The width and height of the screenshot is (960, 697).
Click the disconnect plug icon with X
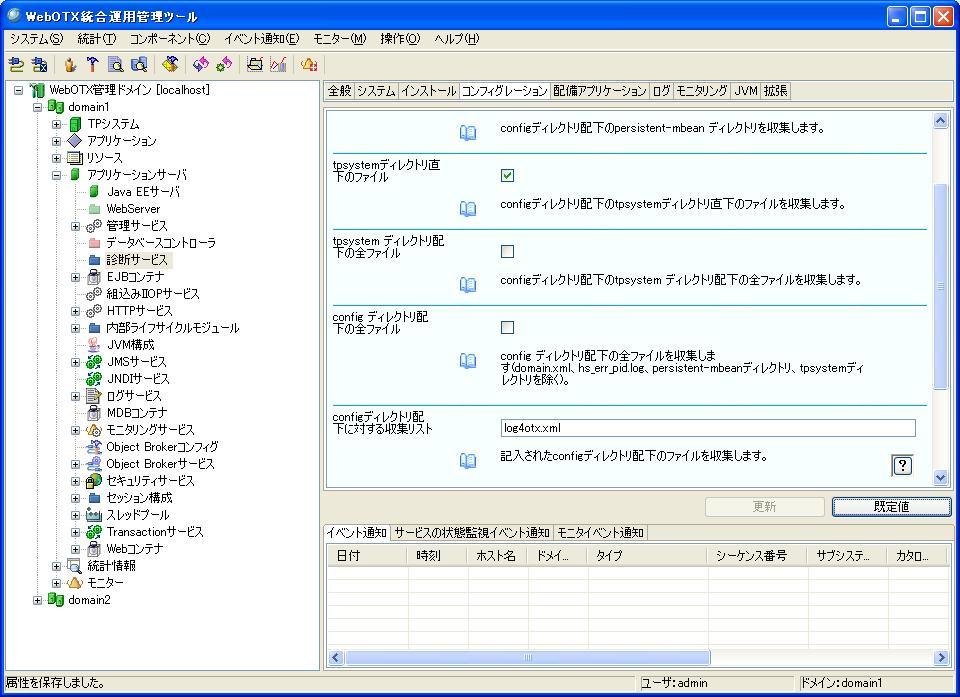coord(39,65)
